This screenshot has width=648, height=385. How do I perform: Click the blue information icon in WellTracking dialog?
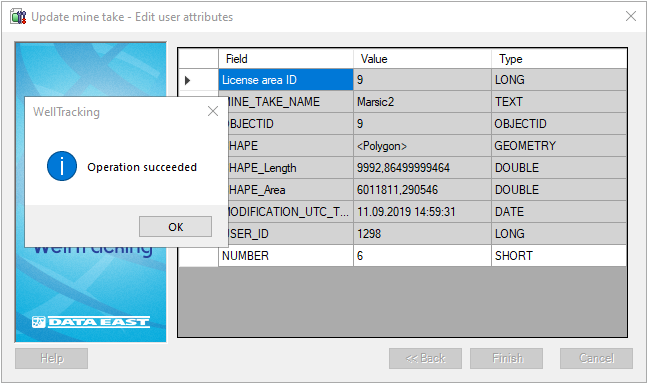tap(62, 166)
